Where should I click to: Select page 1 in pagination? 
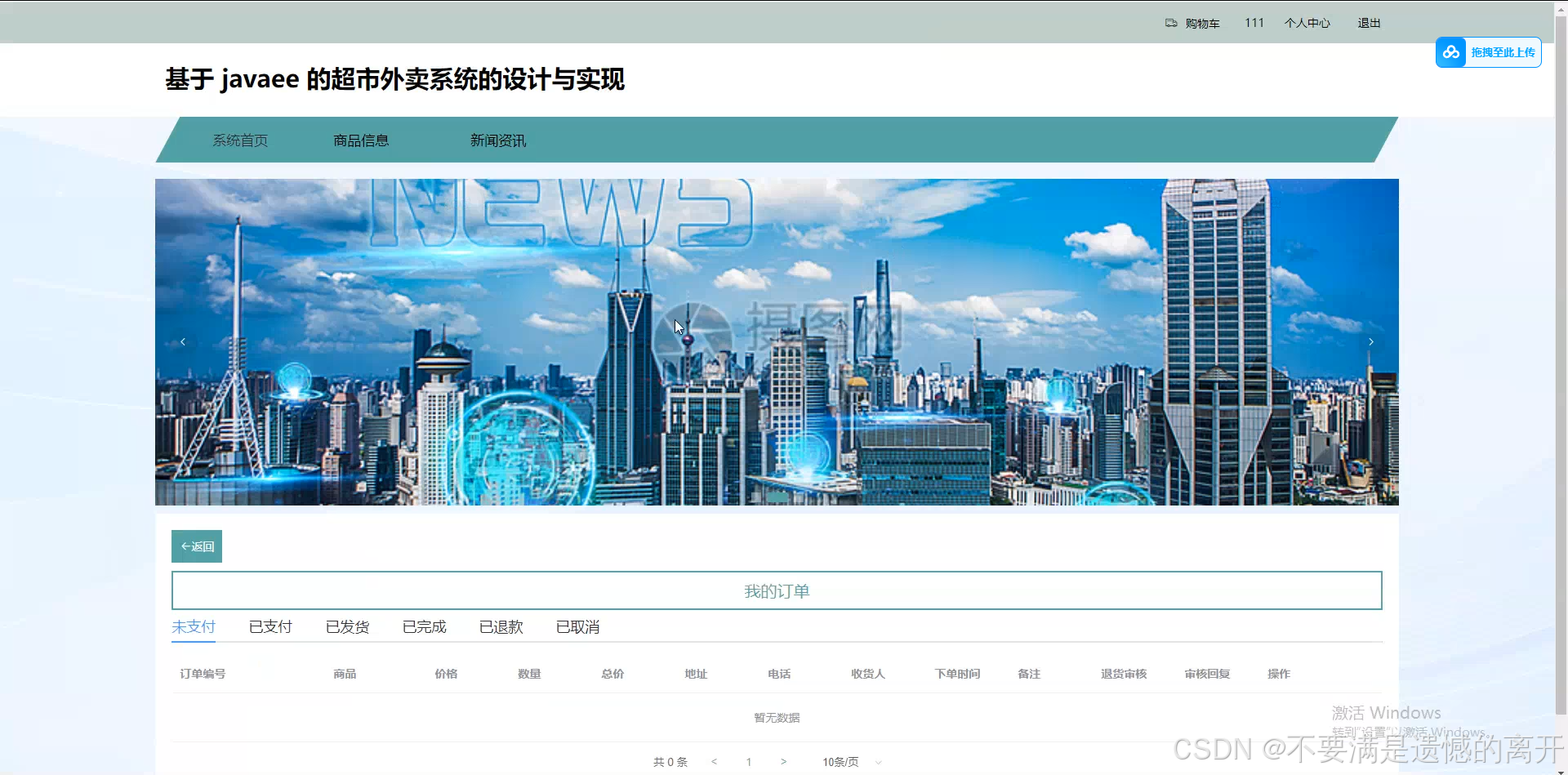click(x=749, y=762)
